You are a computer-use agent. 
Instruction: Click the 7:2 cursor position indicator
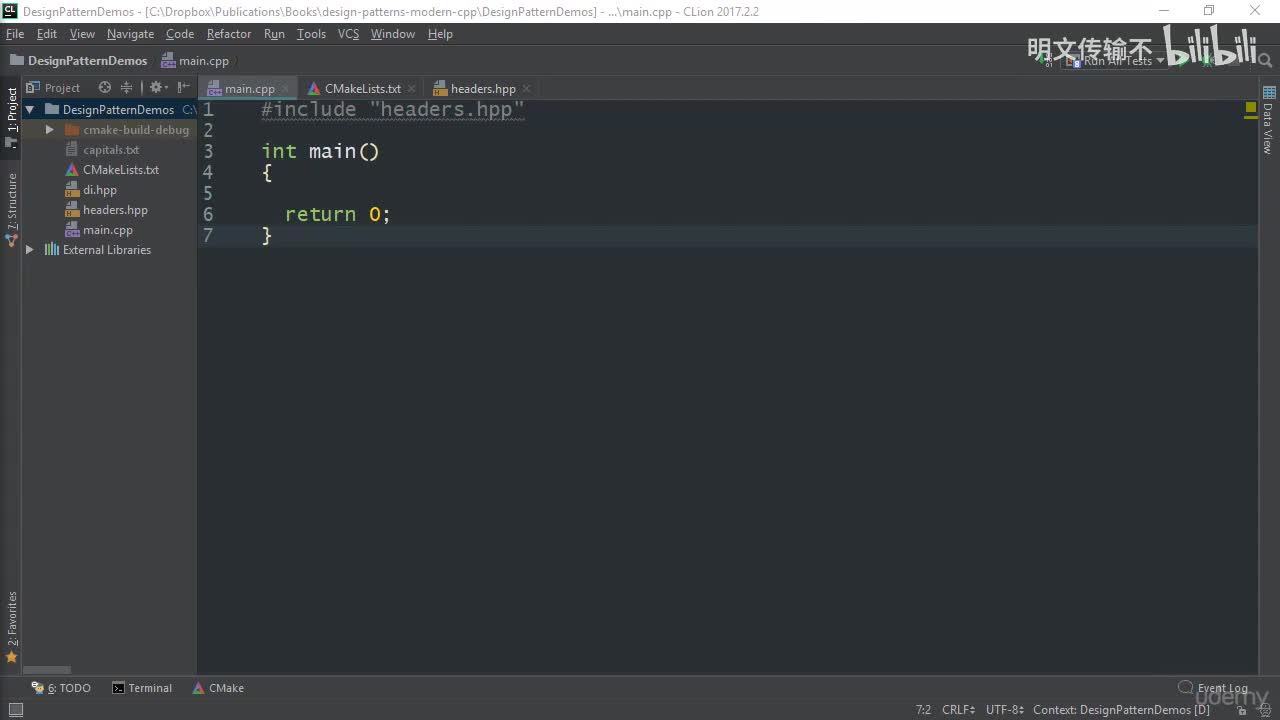pos(923,710)
